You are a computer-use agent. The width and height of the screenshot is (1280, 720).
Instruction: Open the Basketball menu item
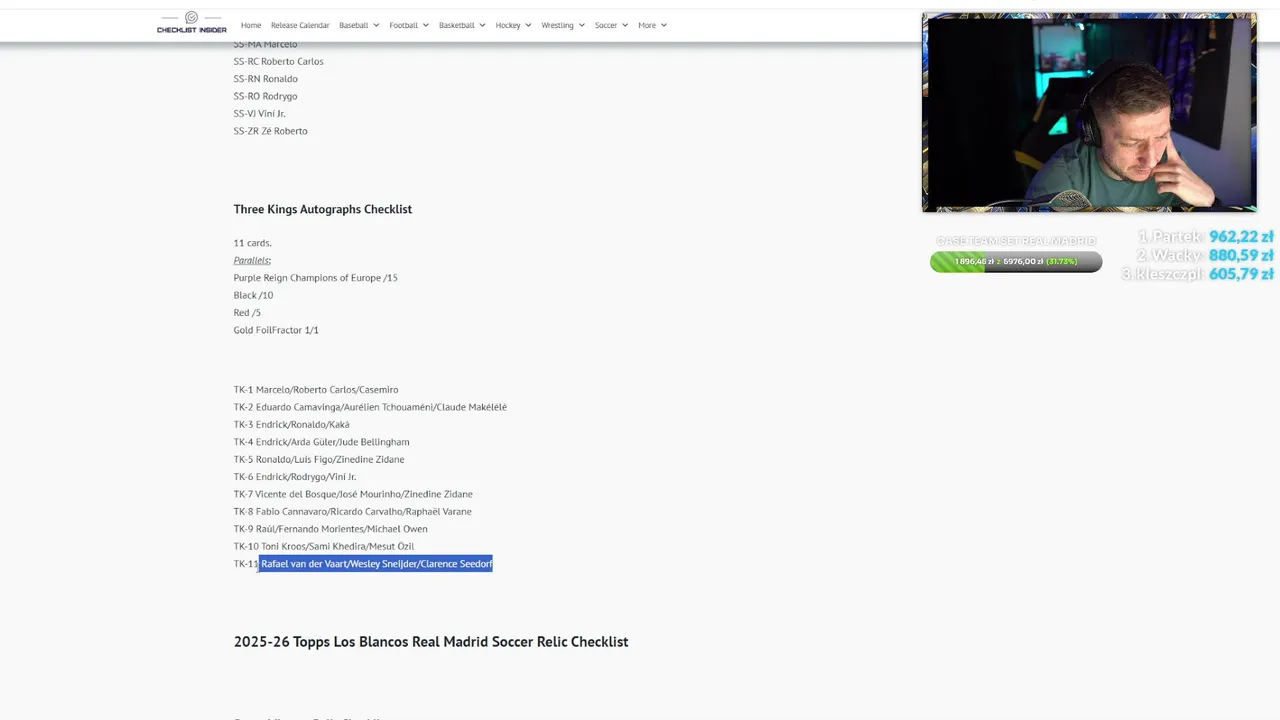(456, 25)
